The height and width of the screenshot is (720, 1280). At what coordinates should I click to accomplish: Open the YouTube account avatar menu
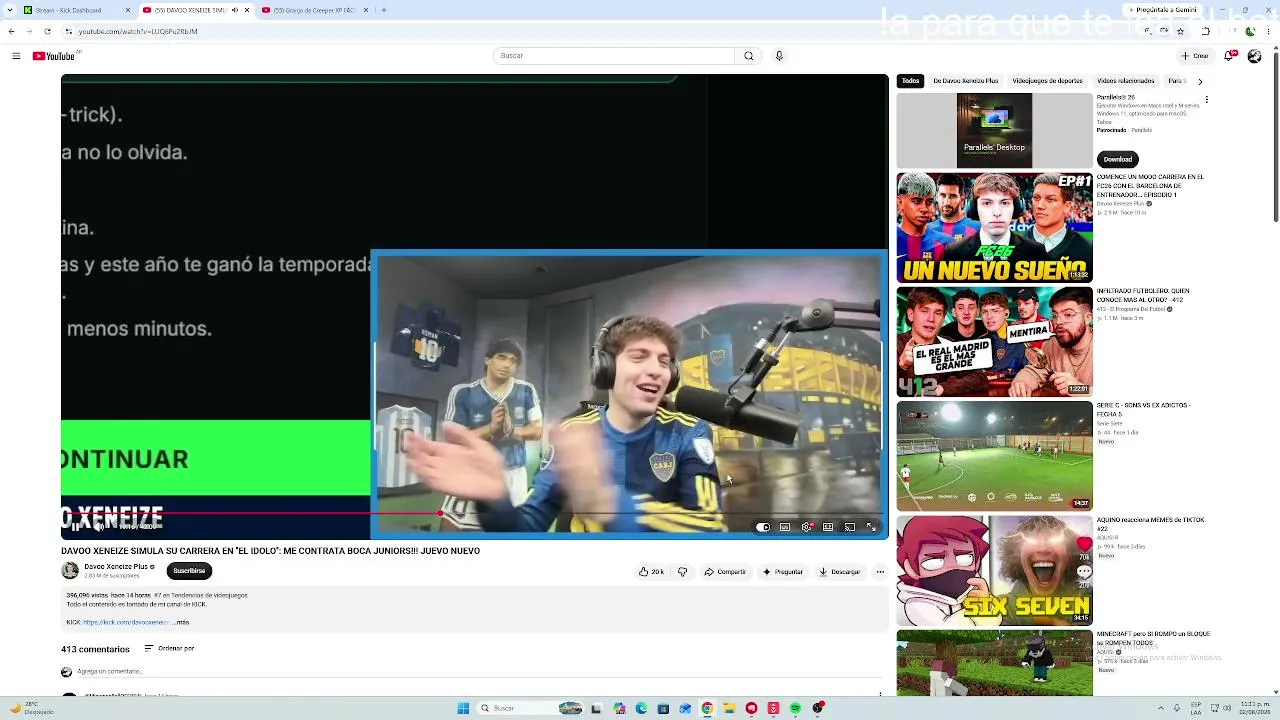coord(1255,56)
